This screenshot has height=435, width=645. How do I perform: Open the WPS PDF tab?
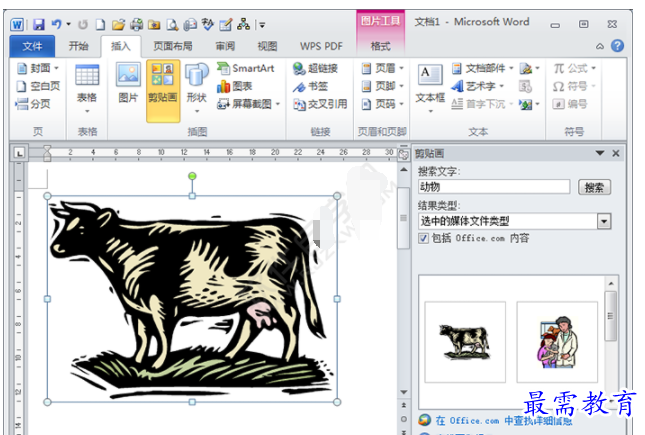coord(321,46)
